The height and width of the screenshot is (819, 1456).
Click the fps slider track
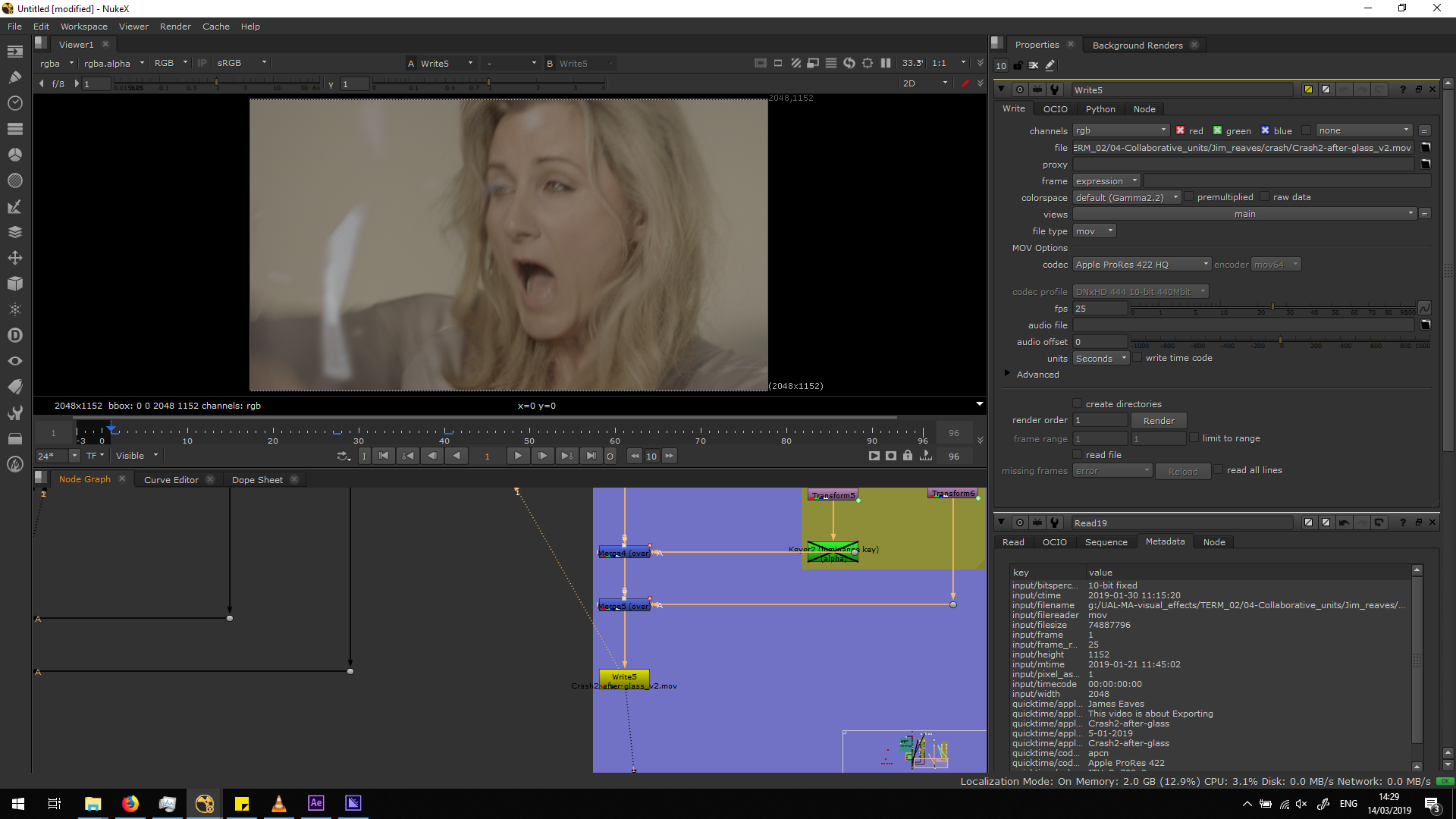point(1213,306)
